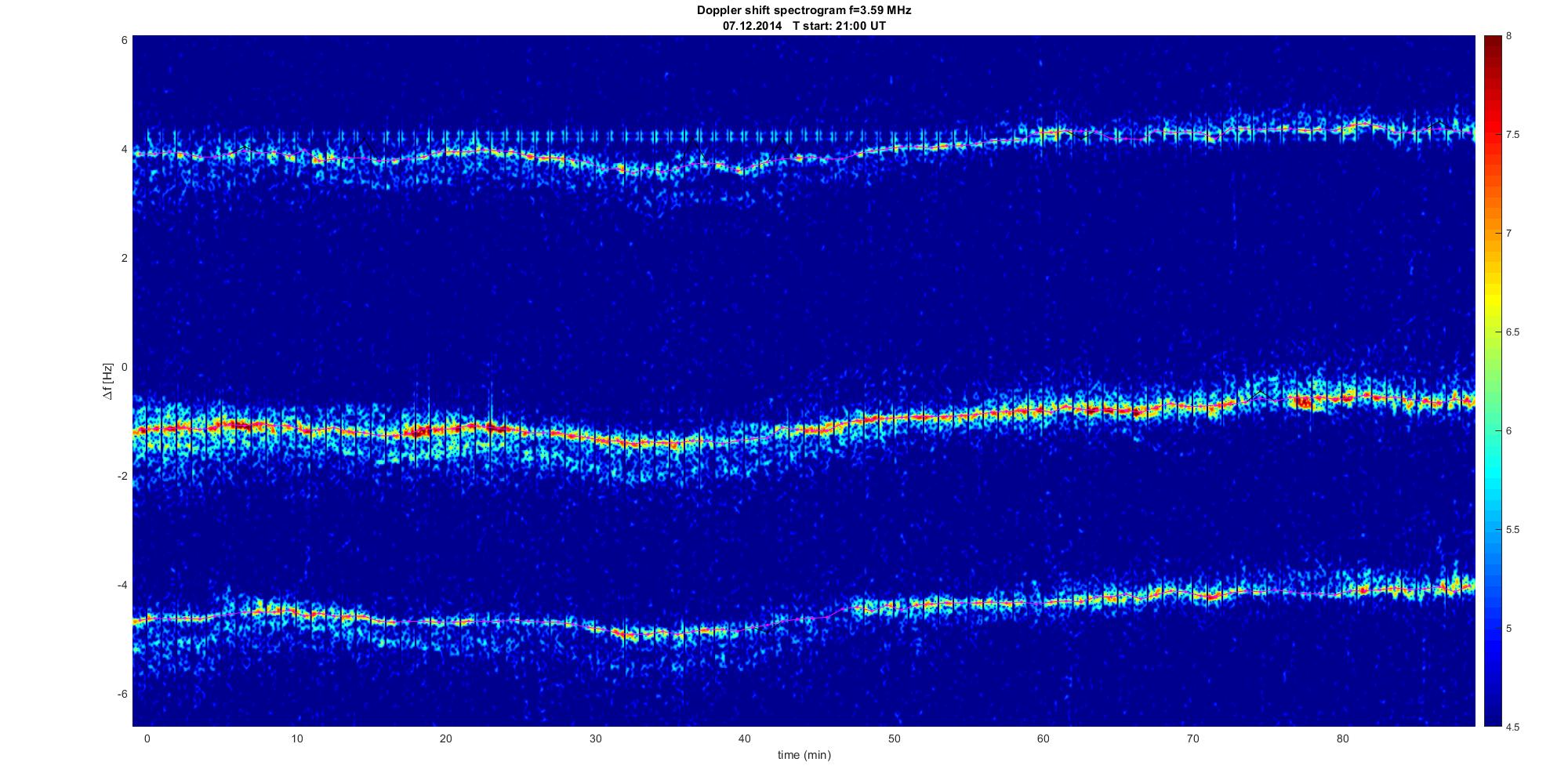Click the x-axis tick label '80'
This screenshot has height=780, width=1568.
point(1342,738)
